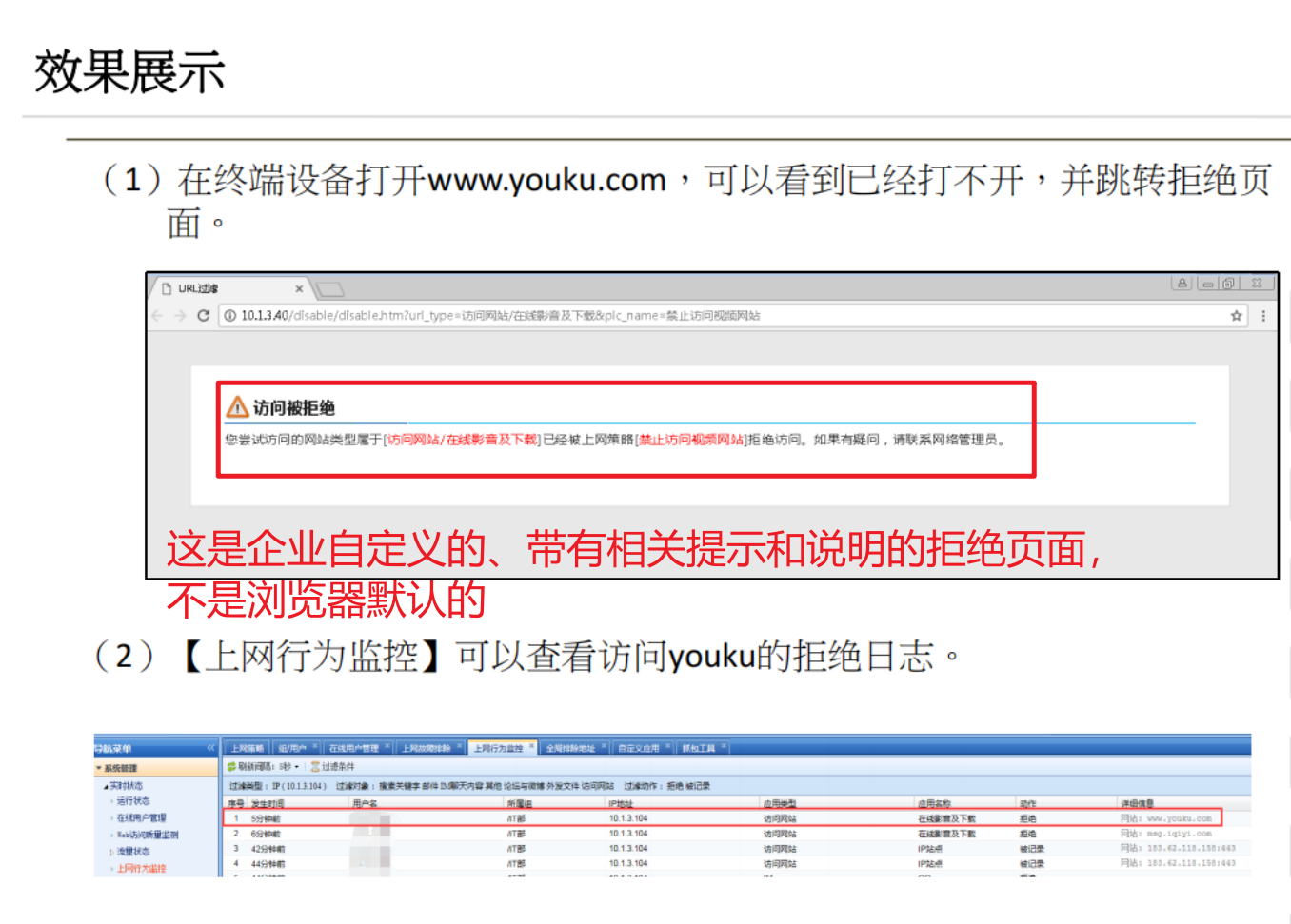Collapse the 系统管理 section
This screenshot has height=924, width=1291.
click(x=155, y=768)
